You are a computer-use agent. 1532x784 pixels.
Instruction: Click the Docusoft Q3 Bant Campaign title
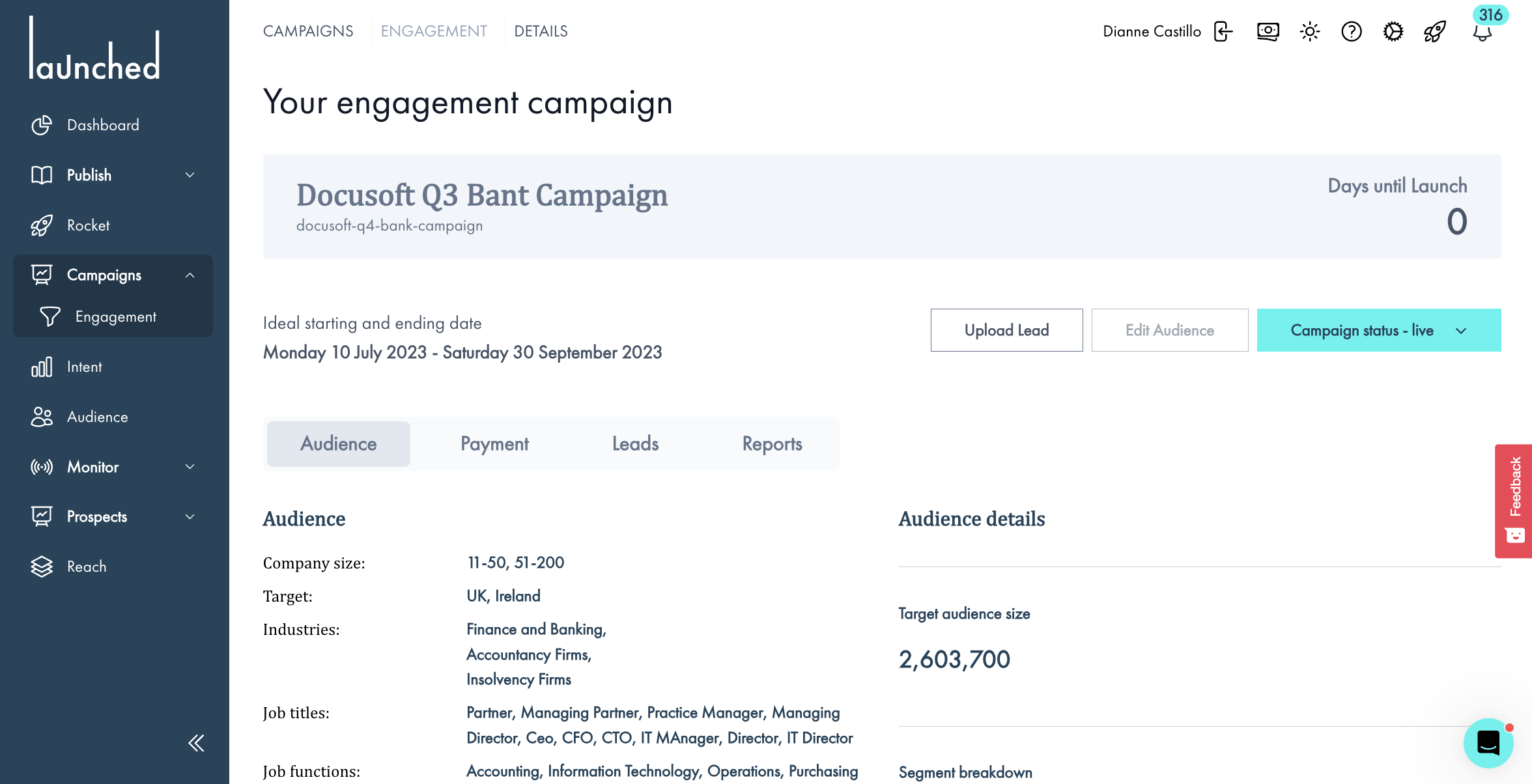click(x=482, y=195)
